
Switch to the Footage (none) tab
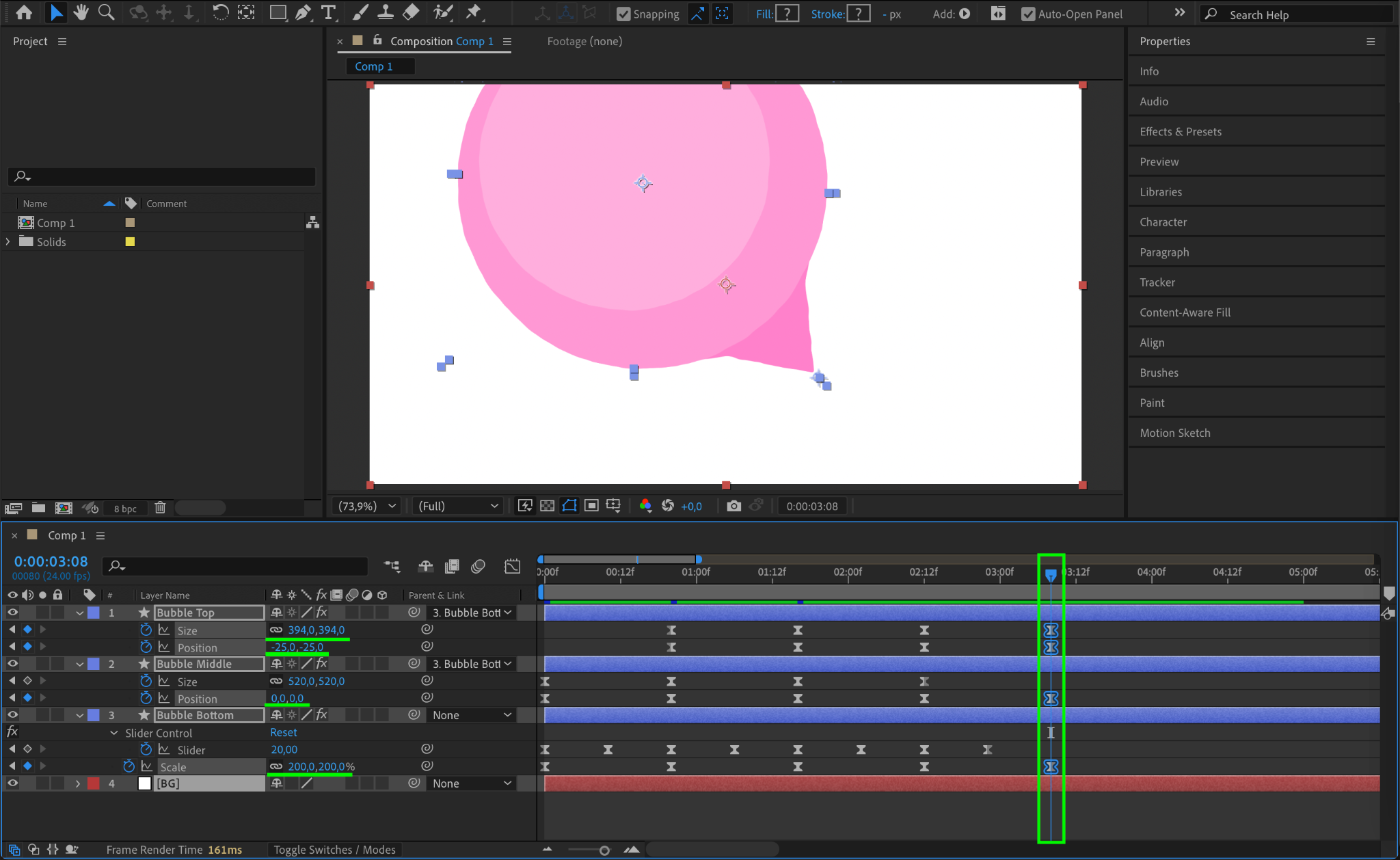[x=584, y=41]
